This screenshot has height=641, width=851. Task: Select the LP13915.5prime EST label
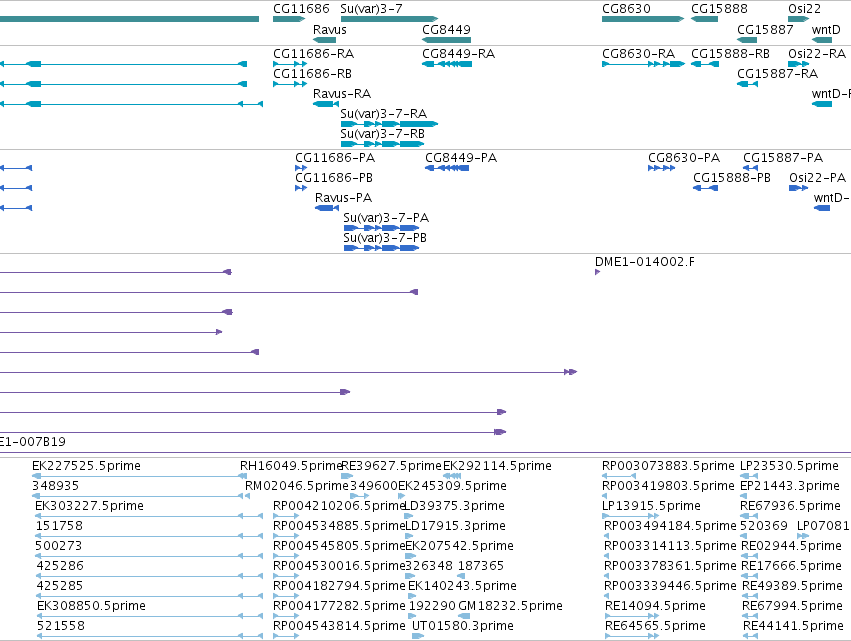651,506
